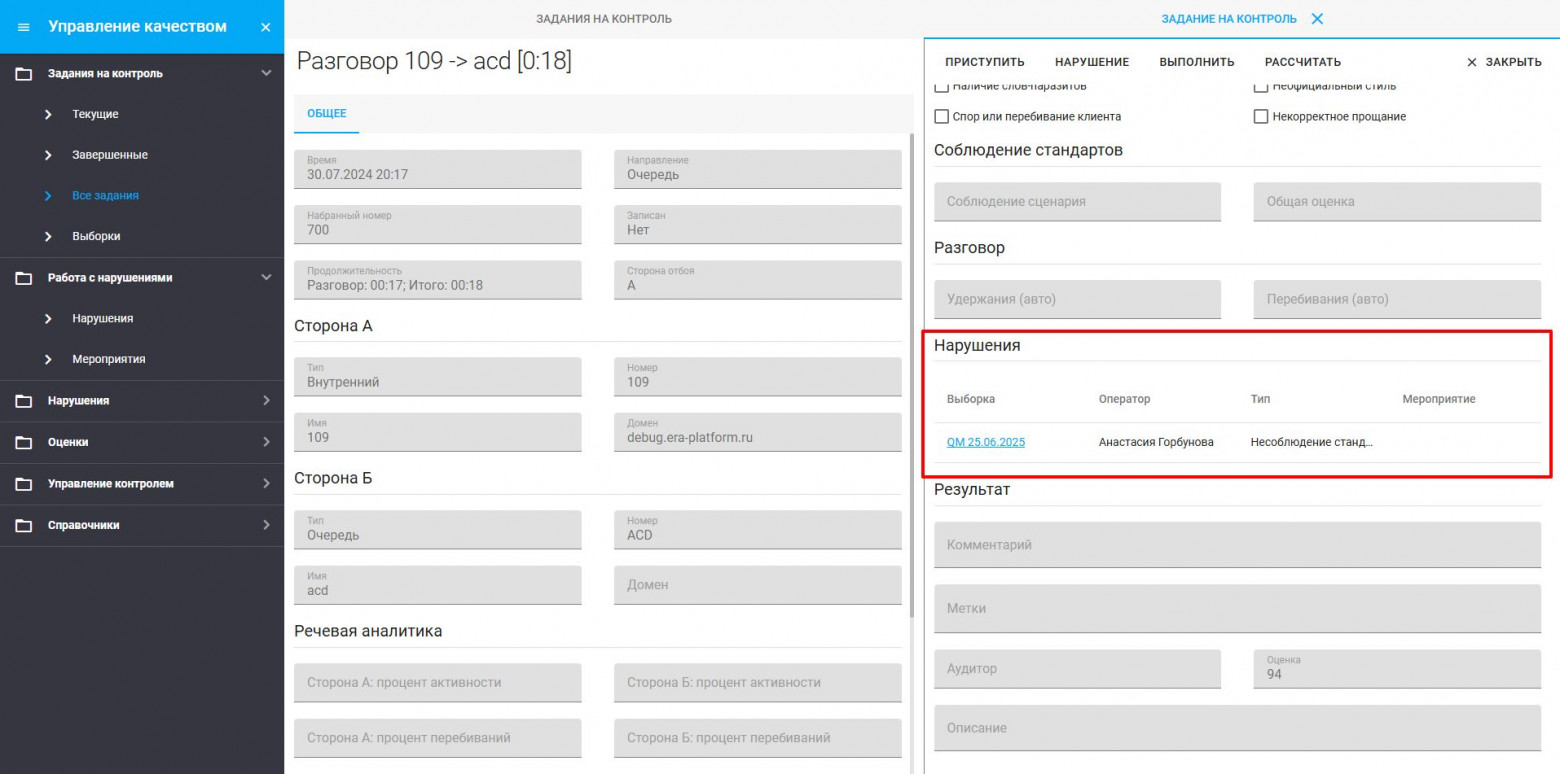Click the folder icon next to Справочники
The image size is (1560, 774).
(23, 525)
